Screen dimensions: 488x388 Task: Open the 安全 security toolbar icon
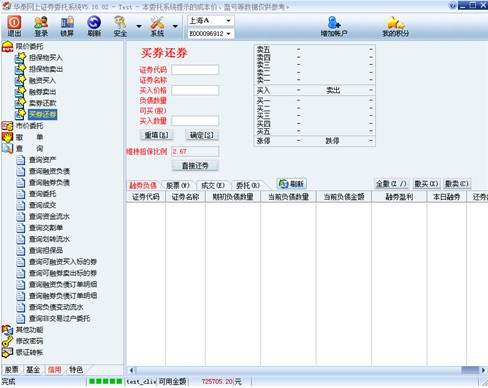120,23
